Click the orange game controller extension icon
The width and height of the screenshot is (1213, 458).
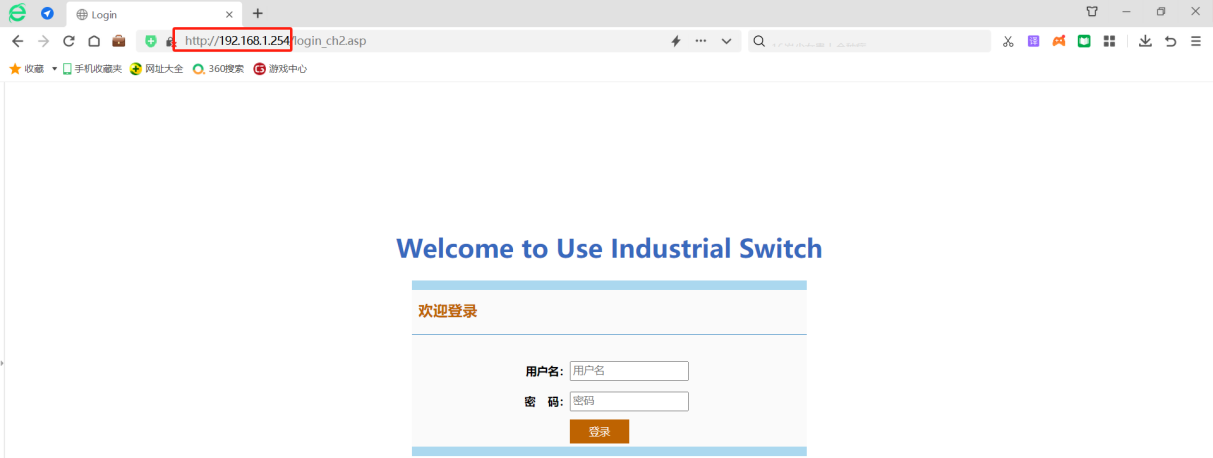1058,41
